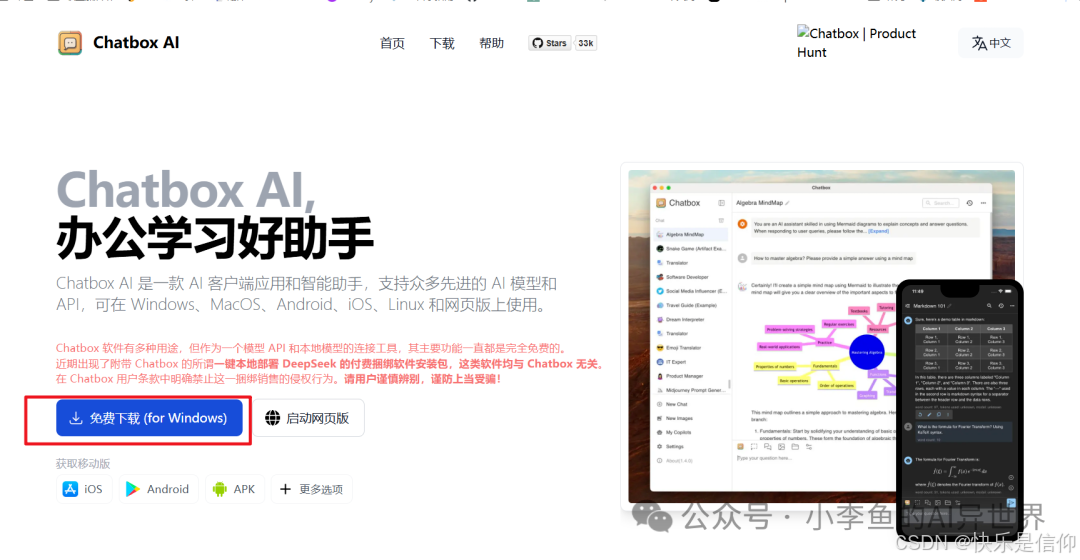Screen dimensions: 1080x560
Task: Click the translate icon beside 中文
Action: pos(979,43)
